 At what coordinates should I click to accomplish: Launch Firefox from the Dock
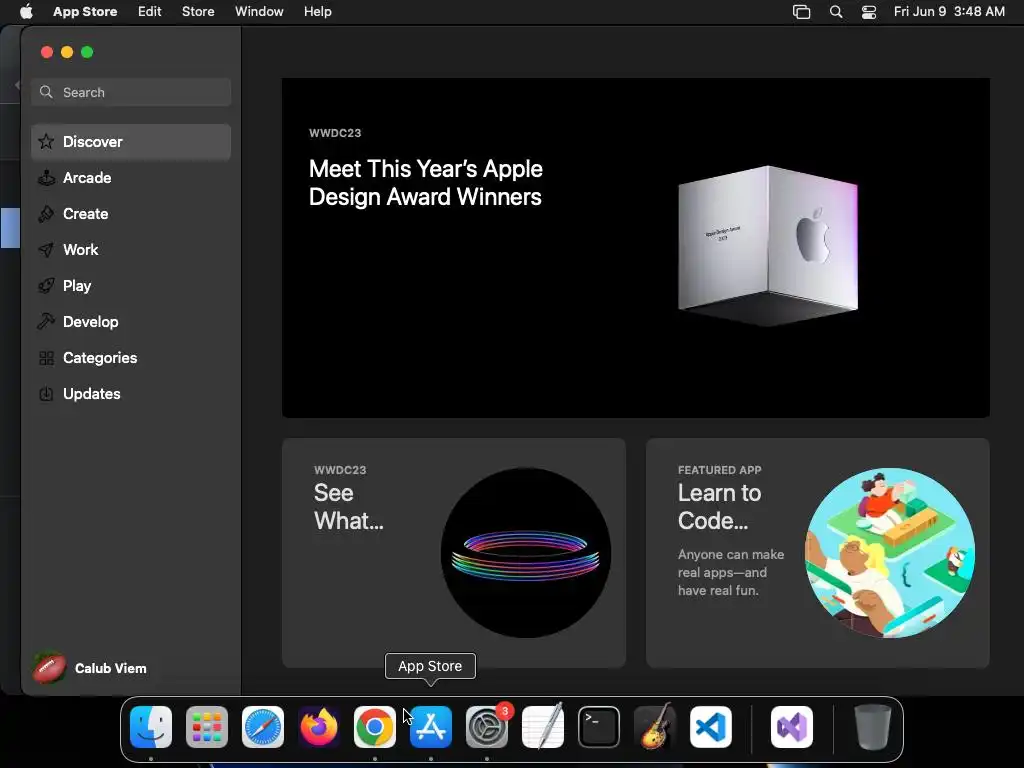[x=319, y=727]
